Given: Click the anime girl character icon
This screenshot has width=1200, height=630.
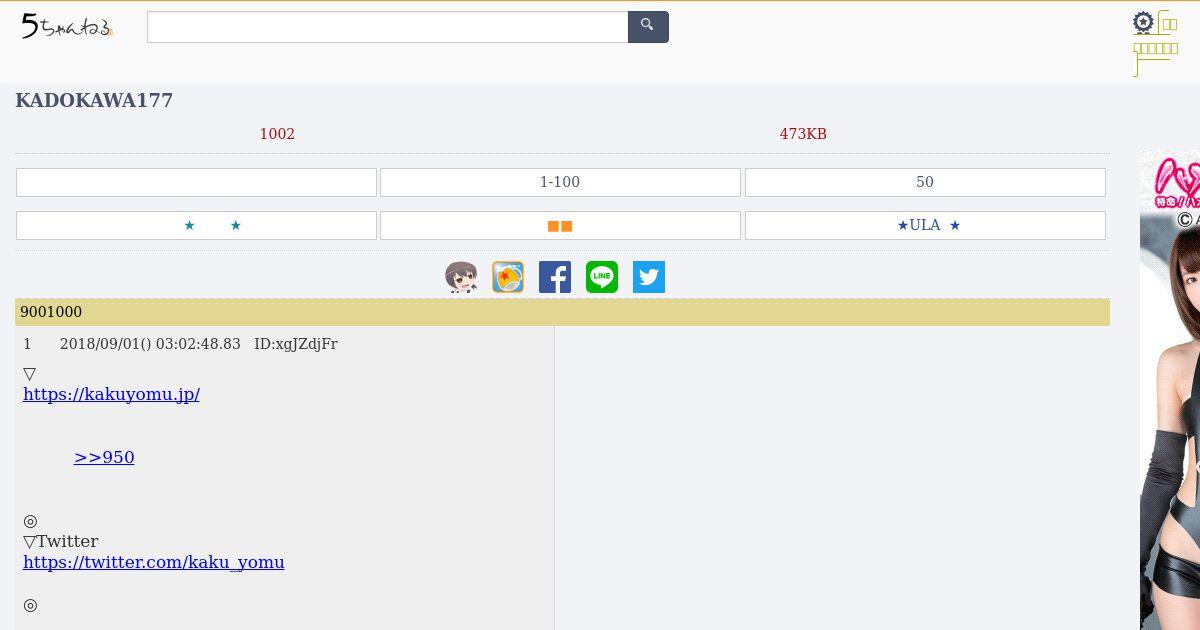Looking at the screenshot, I should [x=461, y=277].
